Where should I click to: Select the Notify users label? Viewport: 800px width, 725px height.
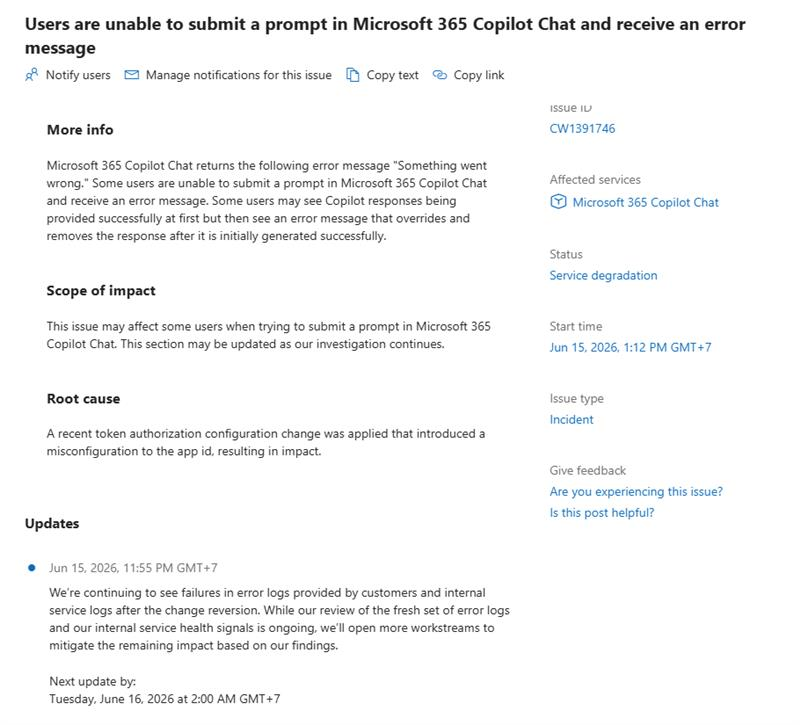tap(78, 75)
